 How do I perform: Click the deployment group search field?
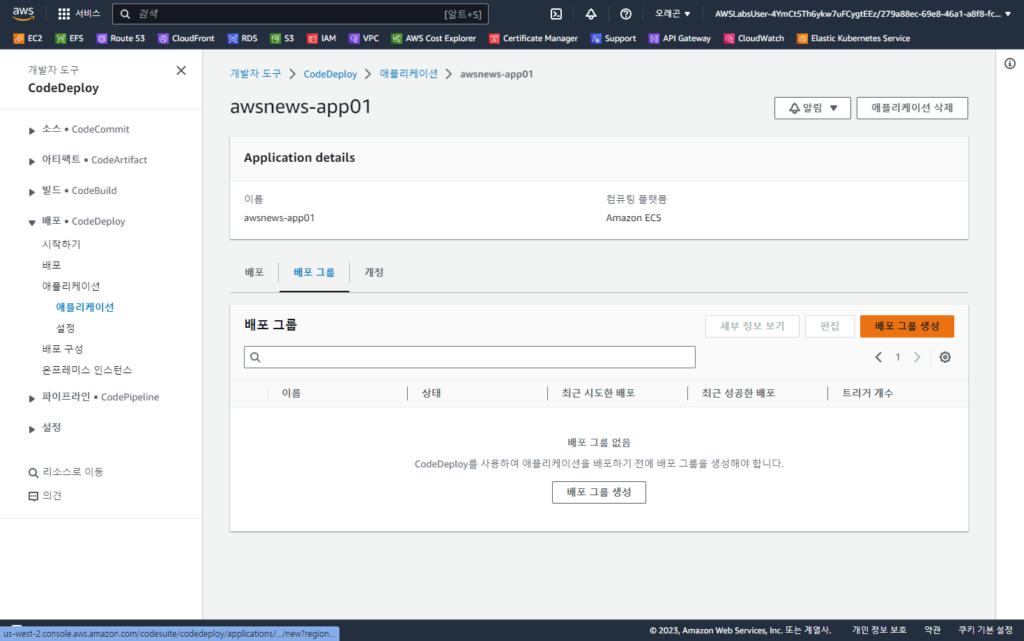470,357
